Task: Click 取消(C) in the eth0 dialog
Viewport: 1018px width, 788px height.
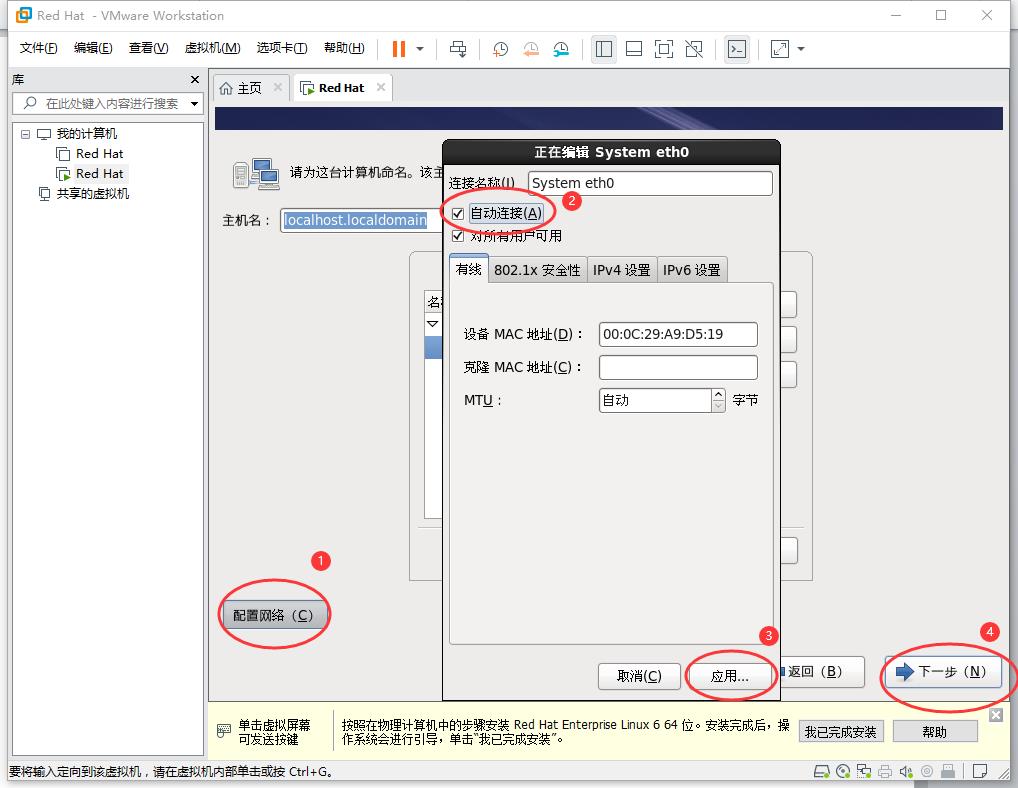Action: (x=639, y=676)
